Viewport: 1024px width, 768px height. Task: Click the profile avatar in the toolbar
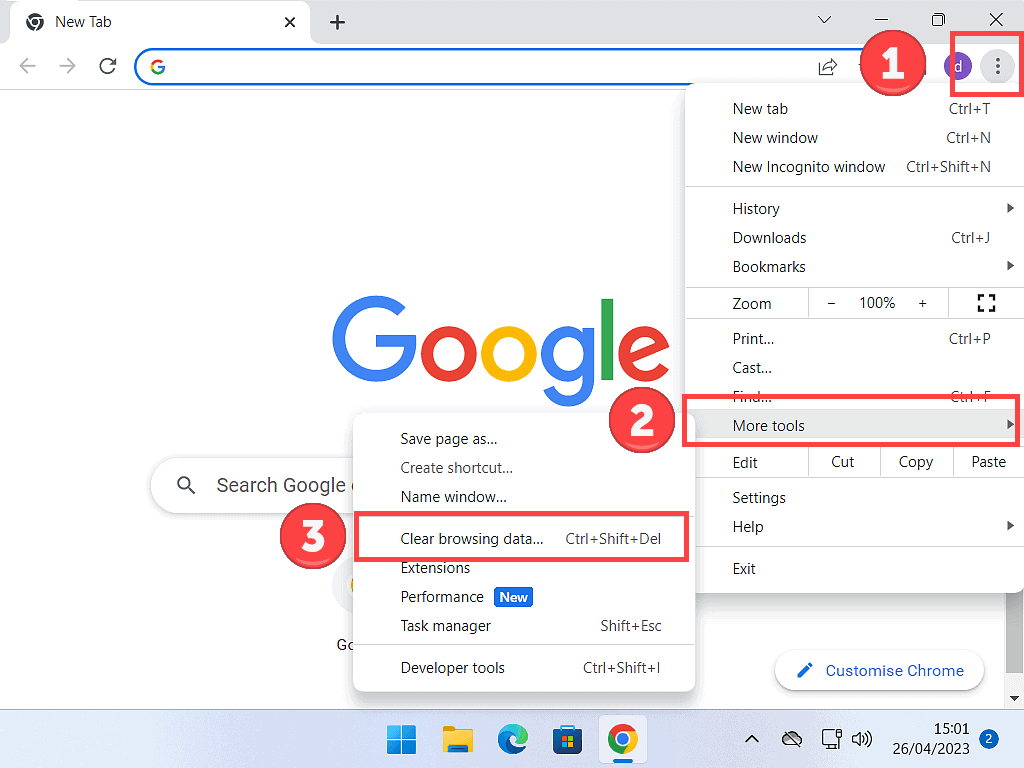coord(957,66)
